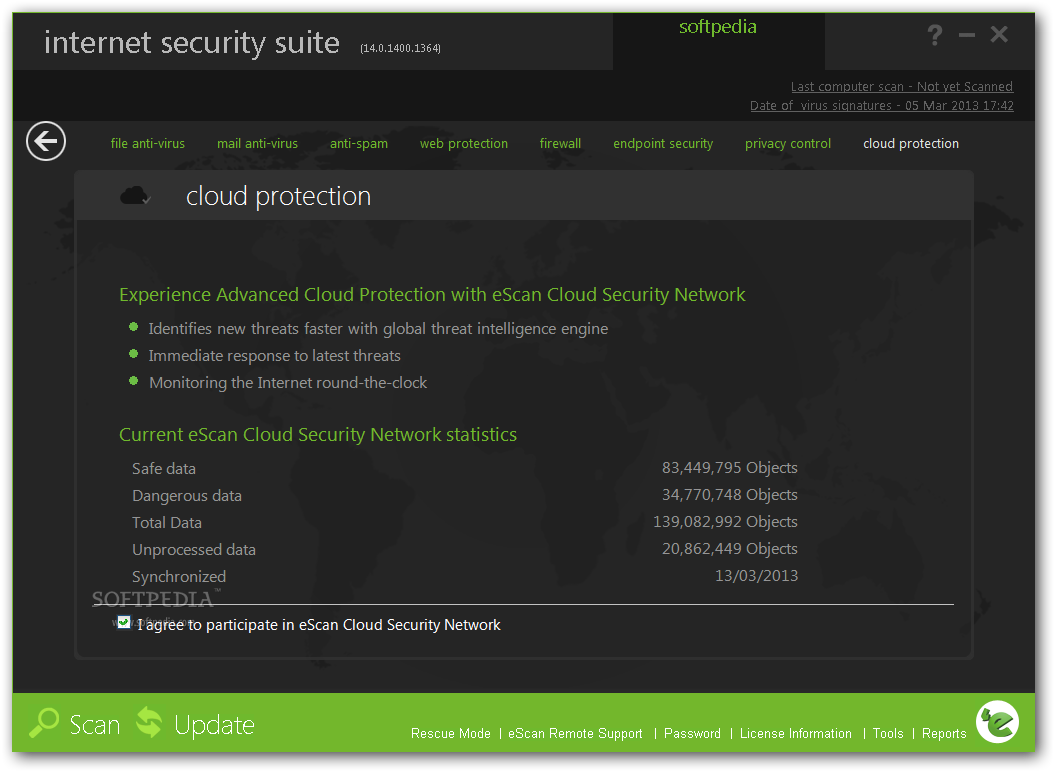Screen dimensions: 1055x772
Task: Open Rescue Mode
Action: (451, 733)
